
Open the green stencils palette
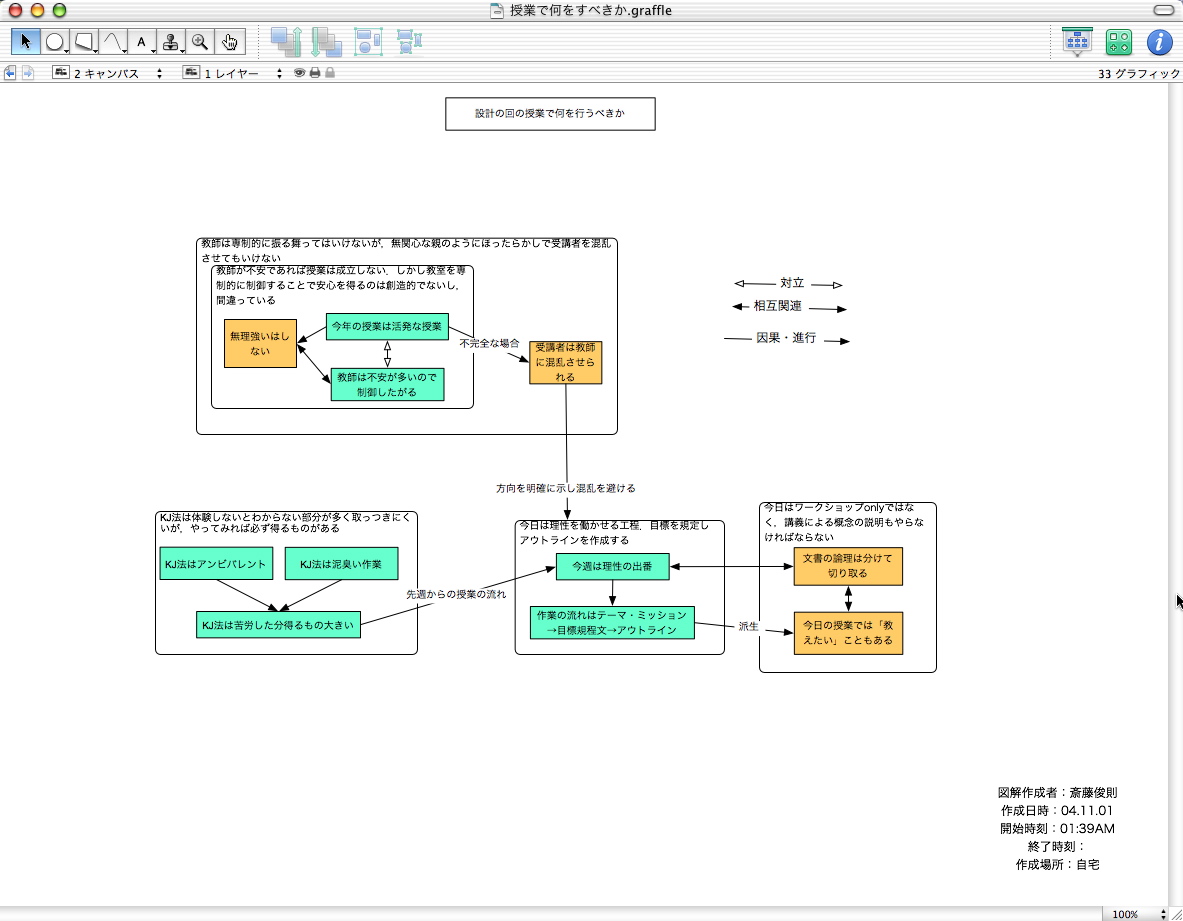[1118, 42]
